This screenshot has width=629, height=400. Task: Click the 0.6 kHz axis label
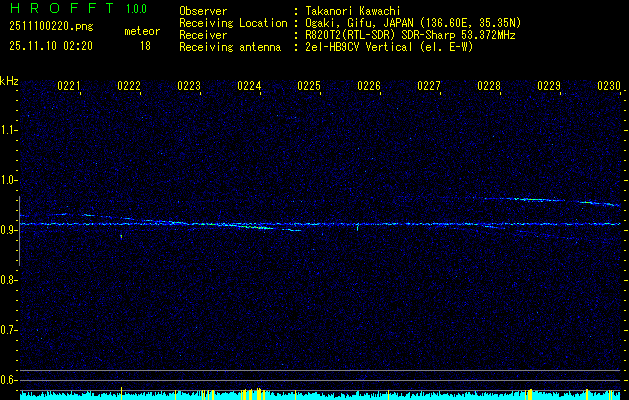click(9, 379)
